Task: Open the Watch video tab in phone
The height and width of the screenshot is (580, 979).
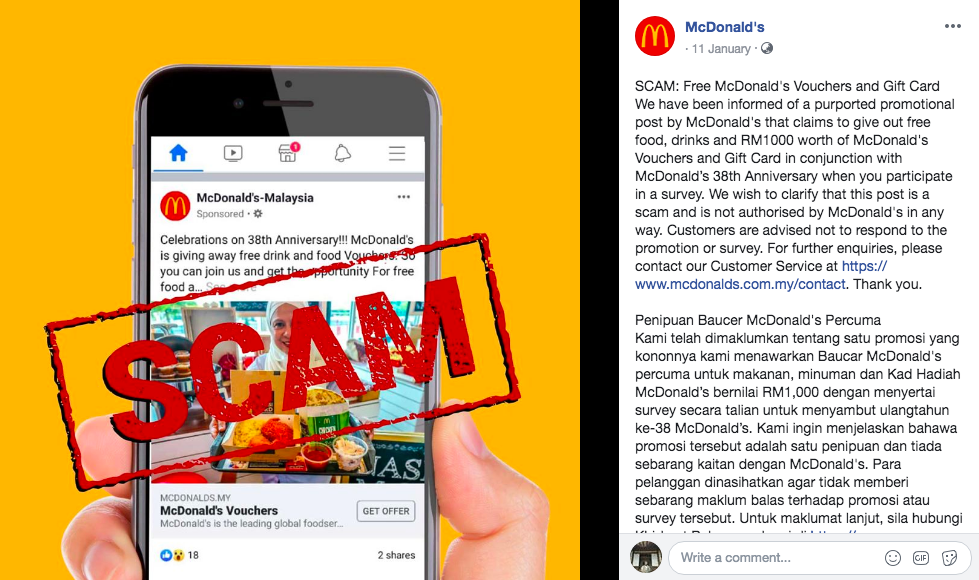Action: click(x=233, y=153)
